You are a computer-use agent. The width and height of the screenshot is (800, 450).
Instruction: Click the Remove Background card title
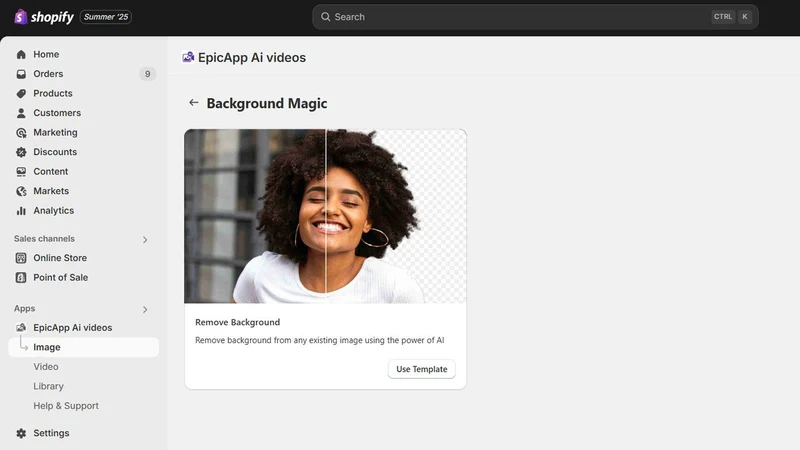(238, 322)
